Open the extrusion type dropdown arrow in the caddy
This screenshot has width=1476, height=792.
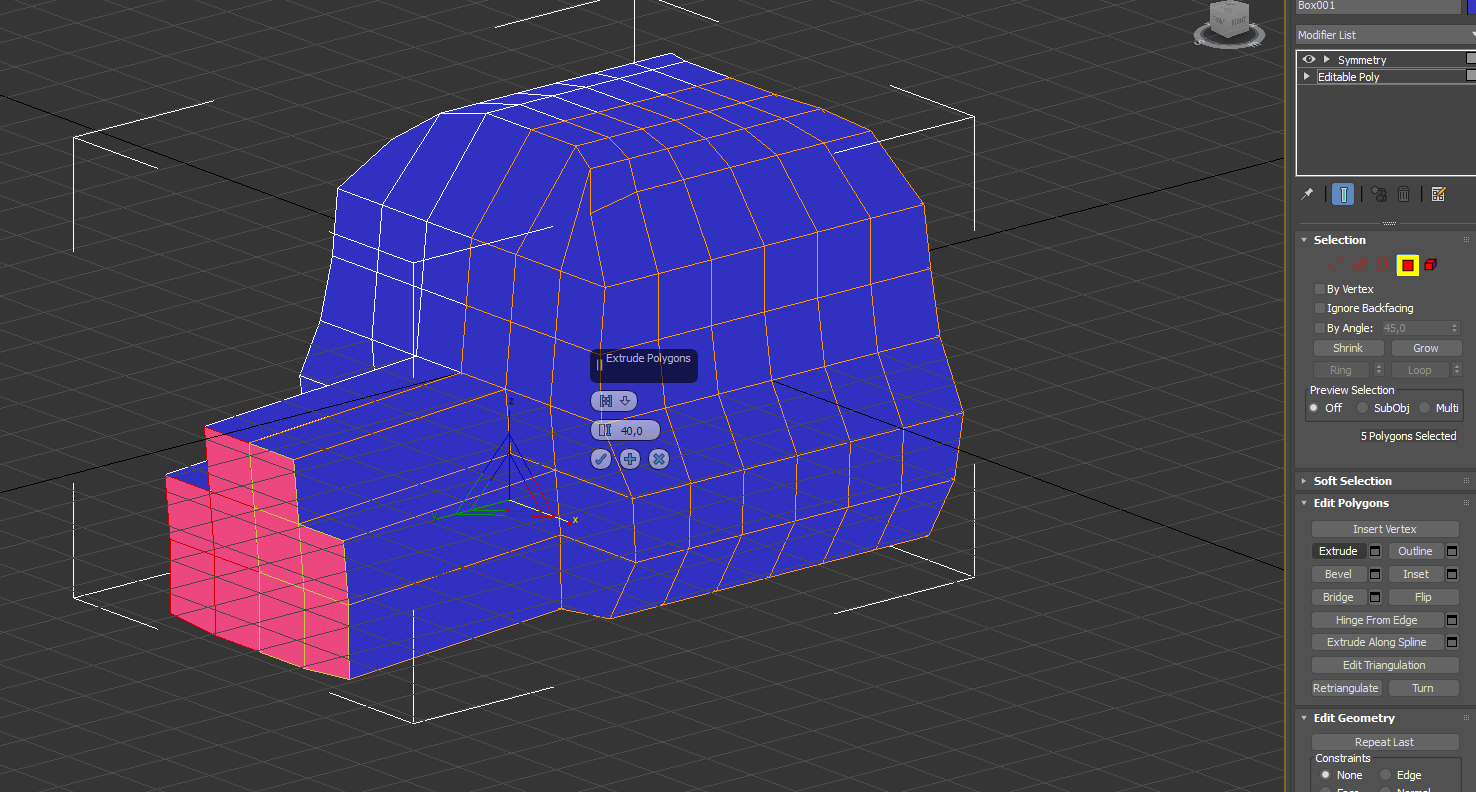coord(625,401)
